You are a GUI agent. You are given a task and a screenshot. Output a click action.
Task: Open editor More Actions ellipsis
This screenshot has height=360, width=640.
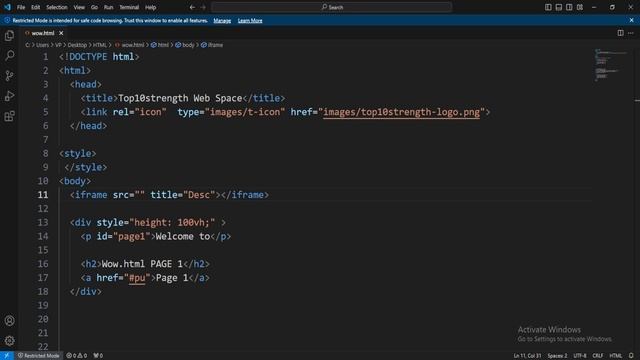click(631, 33)
